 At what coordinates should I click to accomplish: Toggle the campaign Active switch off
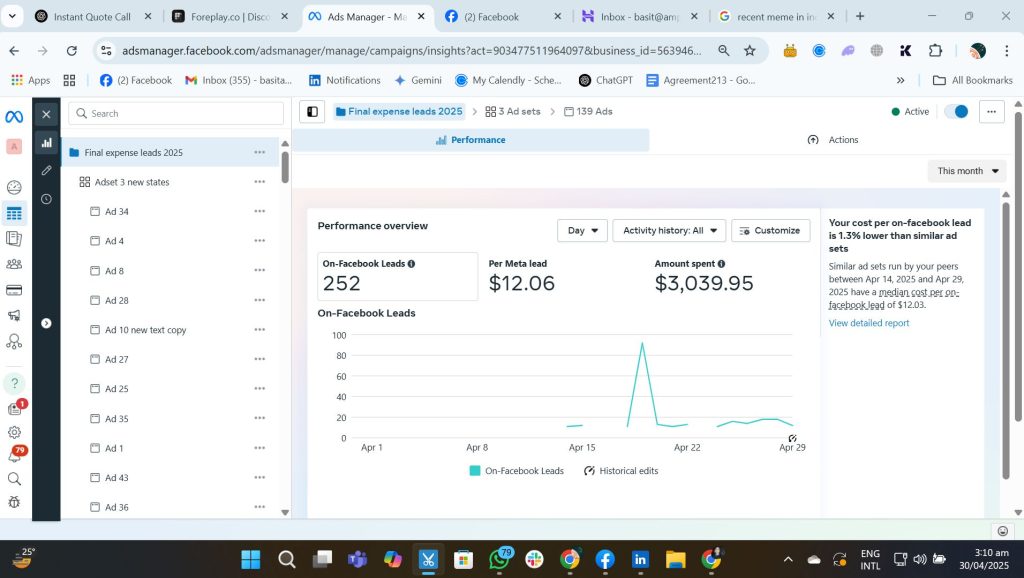click(956, 112)
